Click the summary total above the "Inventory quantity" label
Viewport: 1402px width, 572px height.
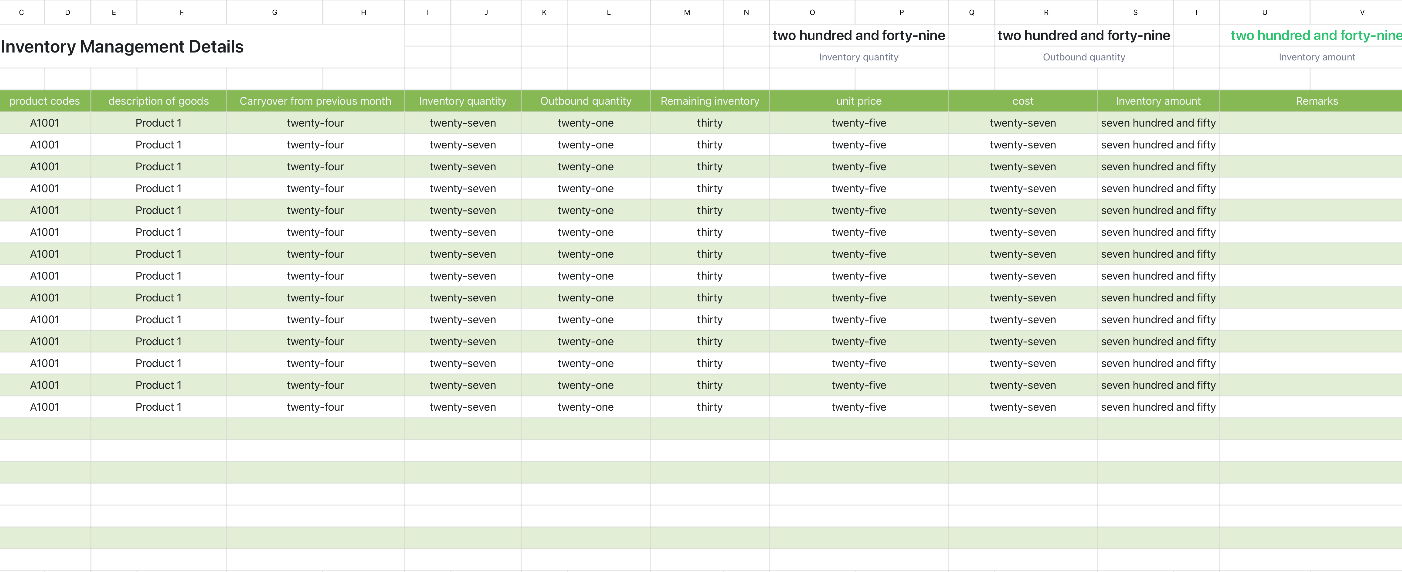tap(859, 35)
